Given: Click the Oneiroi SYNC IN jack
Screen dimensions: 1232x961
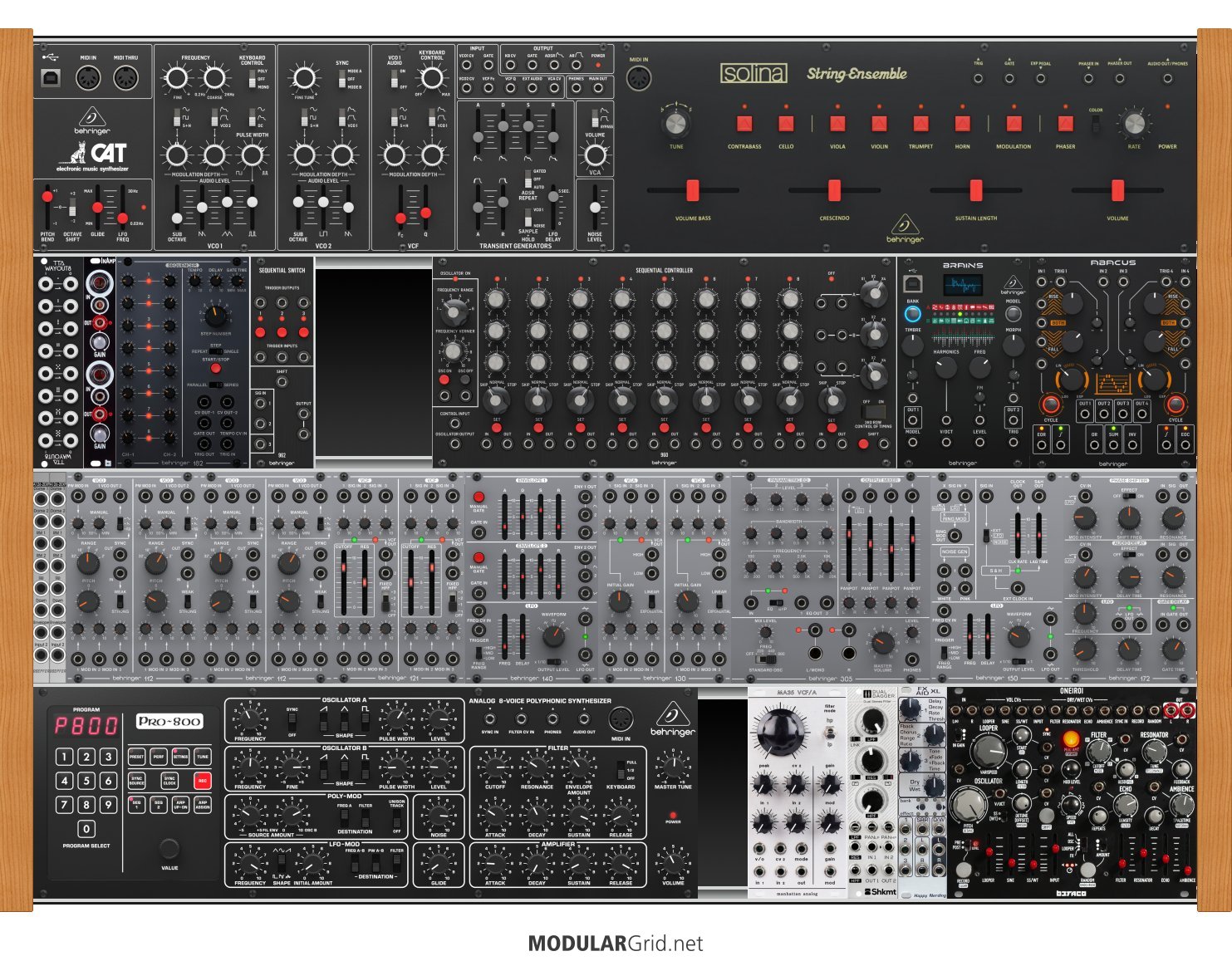Looking at the screenshot, I should (x=1122, y=711).
